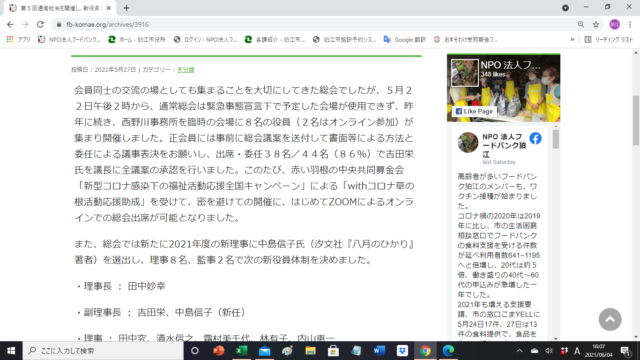The width and height of the screenshot is (640, 360).
Task: Expand the hidden bookmarks overflow chevron
Action: click(572, 40)
